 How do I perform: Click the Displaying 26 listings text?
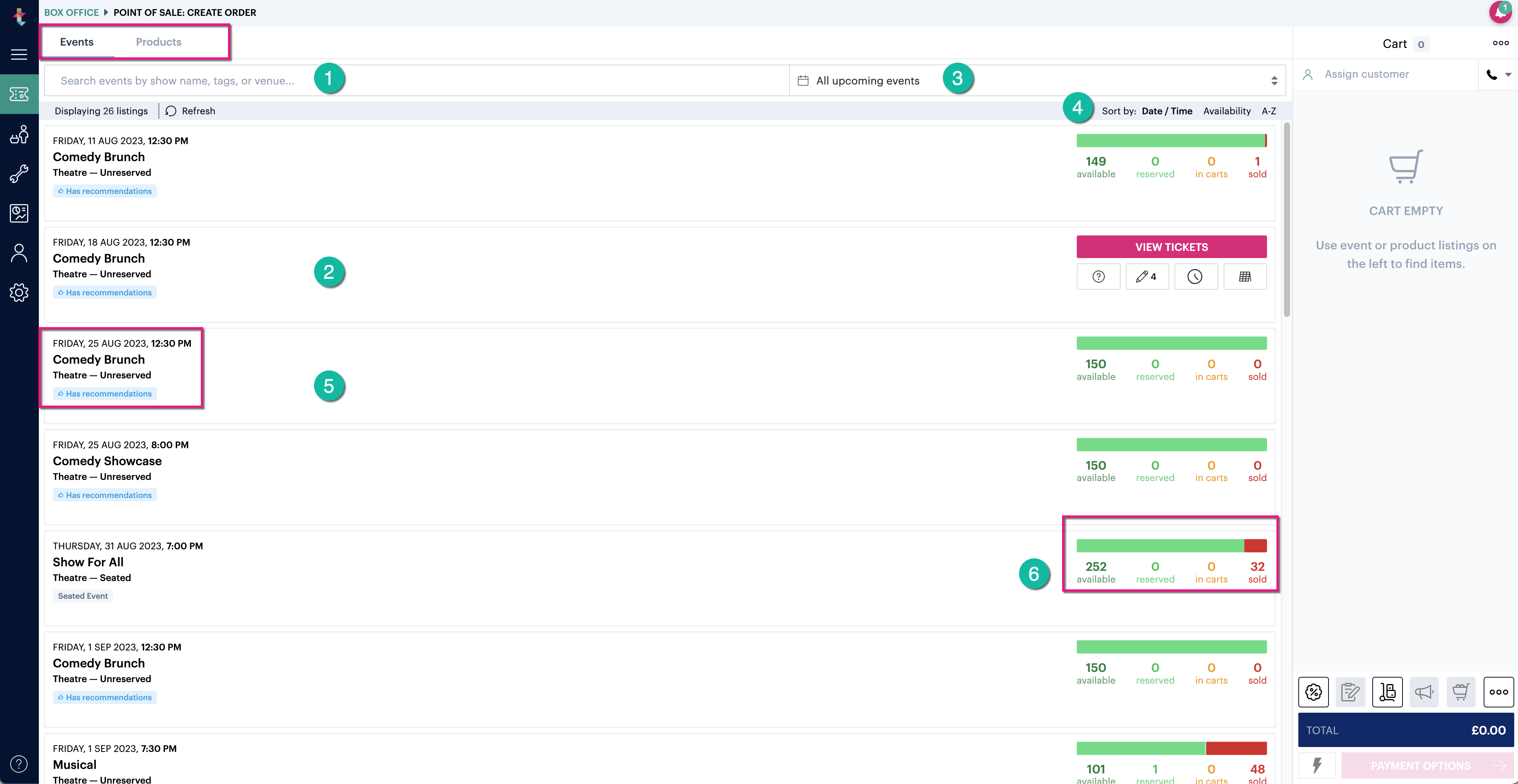coord(102,111)
